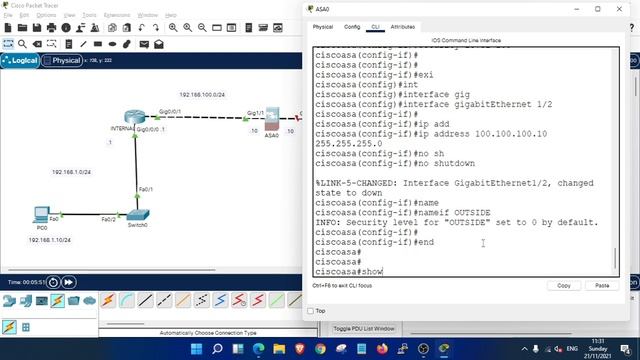Image resolution: width=640 pixels, height=360 pixels.
Task: Print the workspace using the printer icon
Action: [51, 28]
